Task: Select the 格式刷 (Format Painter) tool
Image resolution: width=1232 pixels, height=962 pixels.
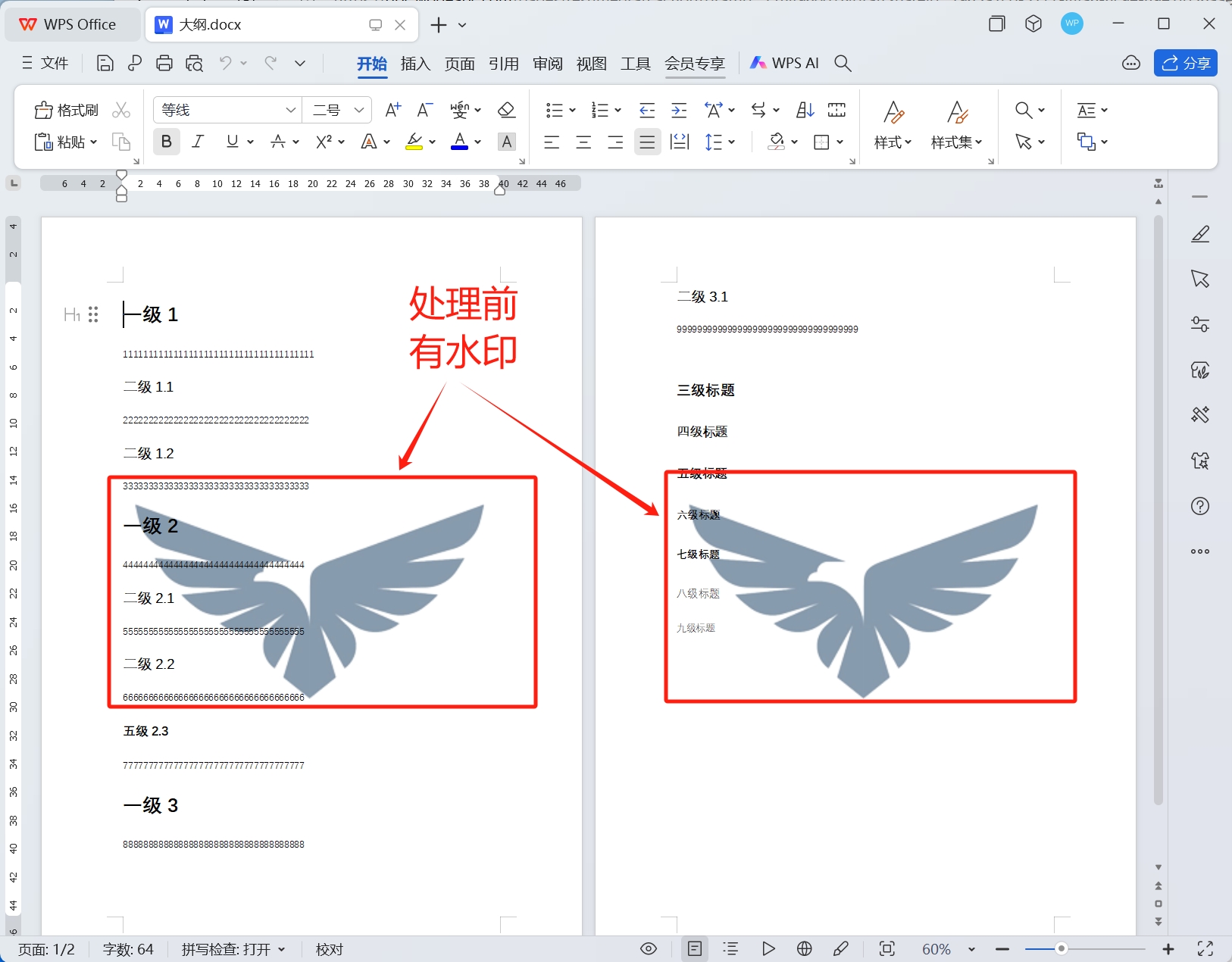Action: click(x=67, y=110)
